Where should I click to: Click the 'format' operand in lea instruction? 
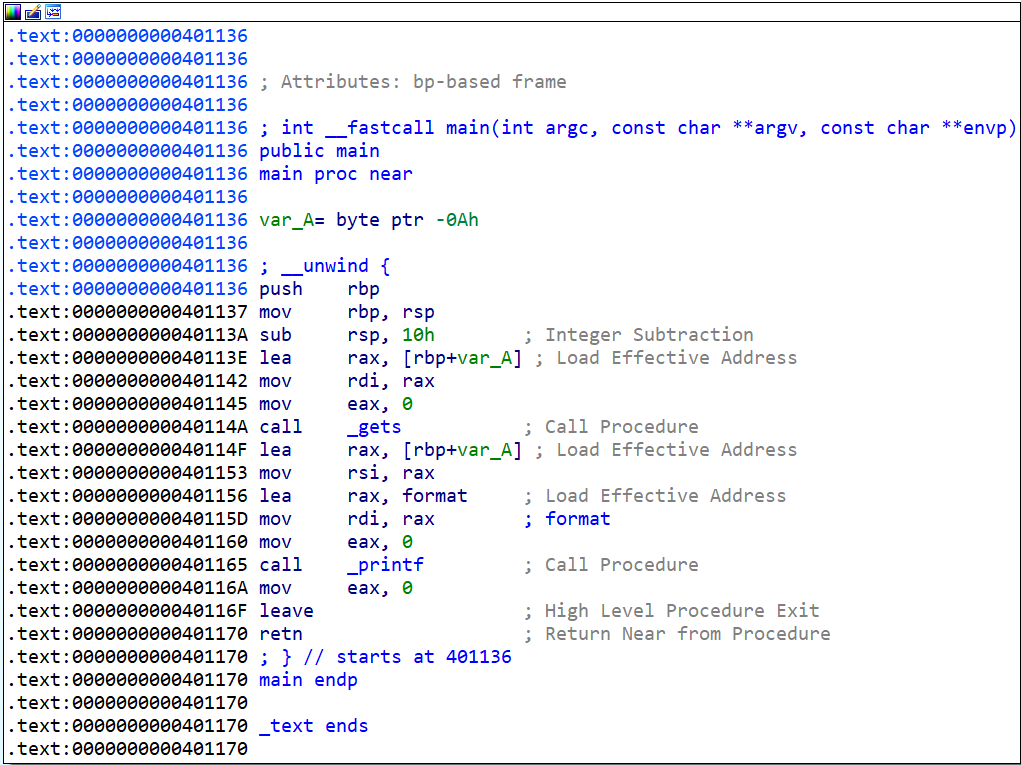(434, 496)
